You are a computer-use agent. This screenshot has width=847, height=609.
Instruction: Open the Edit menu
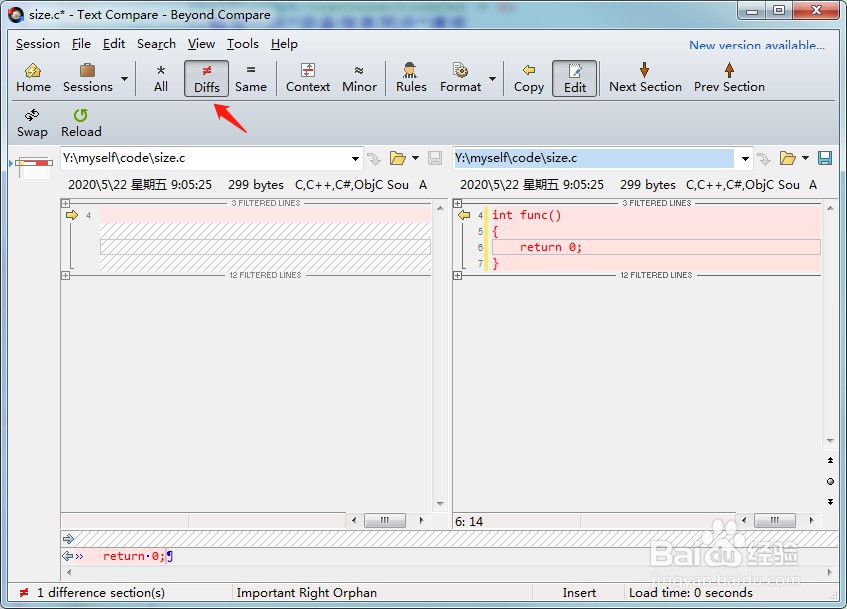(114, 44)
